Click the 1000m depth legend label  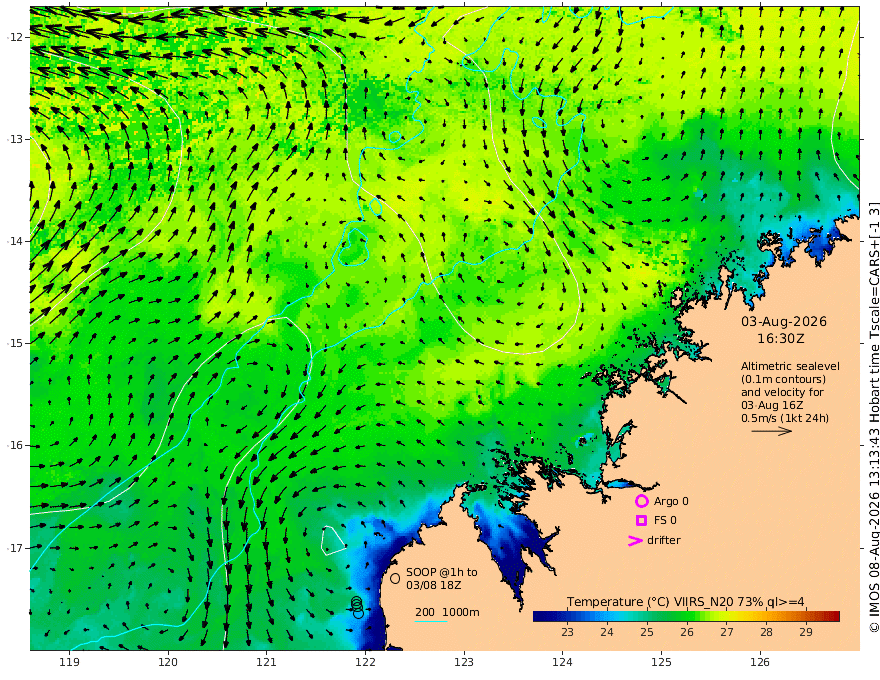(461, 612)
